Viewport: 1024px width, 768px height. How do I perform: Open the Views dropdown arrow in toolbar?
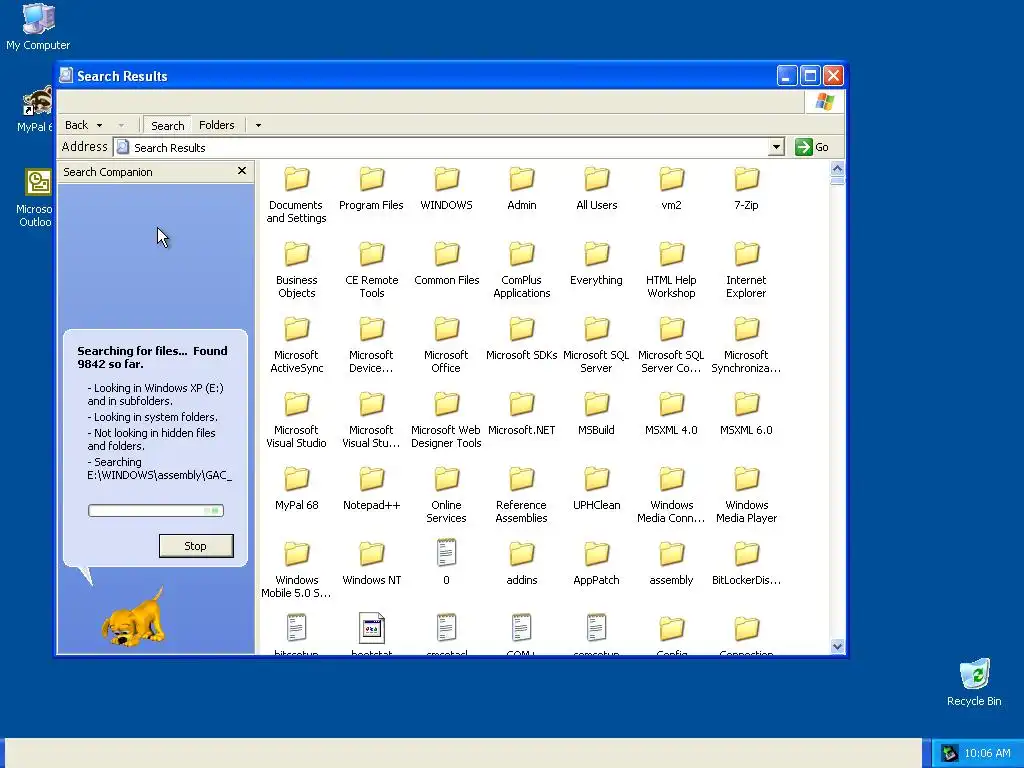pos(258,125)
